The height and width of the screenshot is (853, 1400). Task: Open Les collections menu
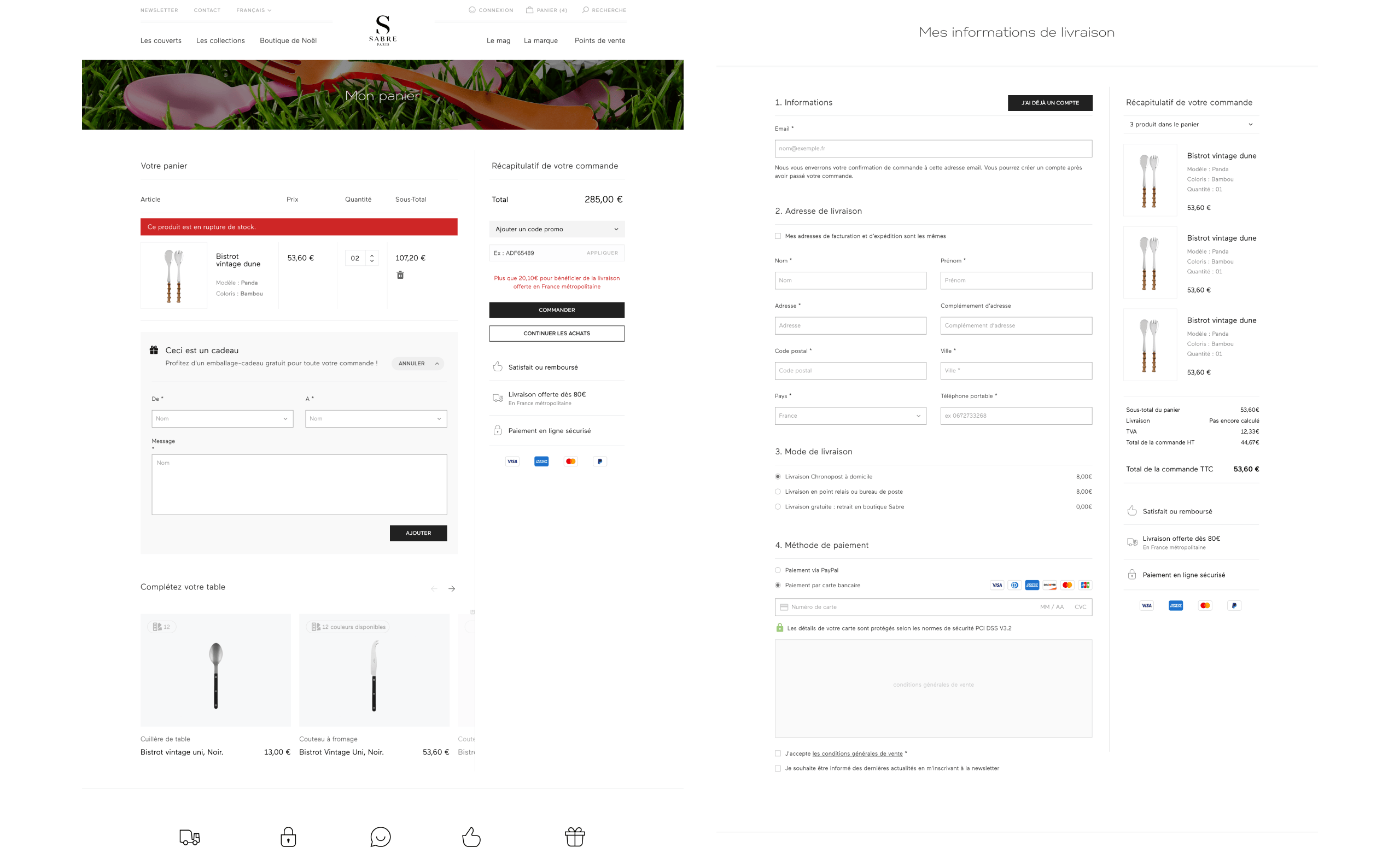220,40
